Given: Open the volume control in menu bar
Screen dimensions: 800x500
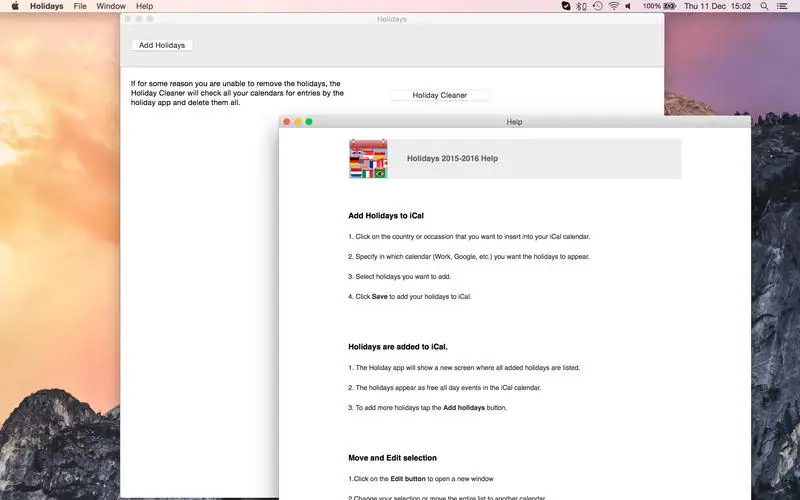Looking at the screenshot, I should (x=629, y=6).
